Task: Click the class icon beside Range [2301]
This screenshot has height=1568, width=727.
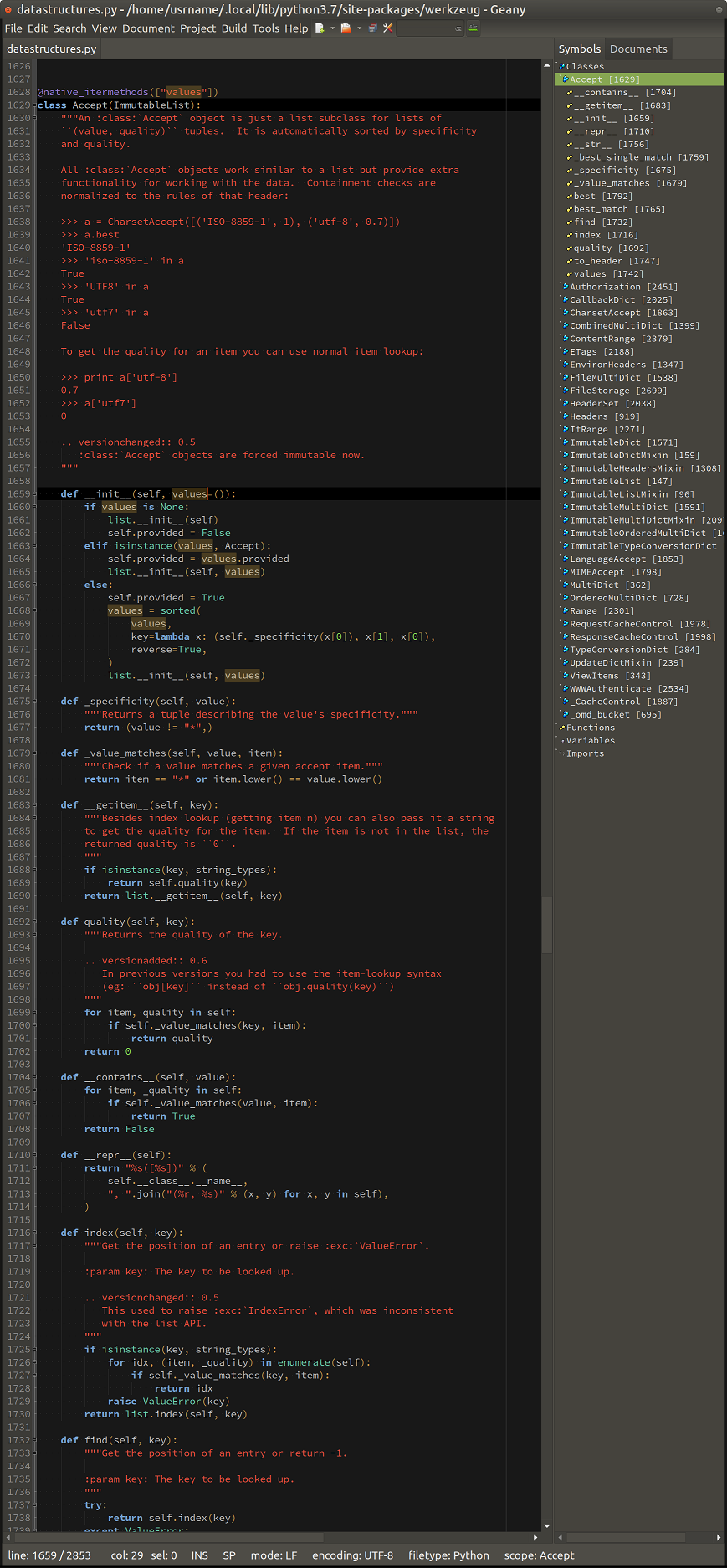Action: [x=566, y=611]
